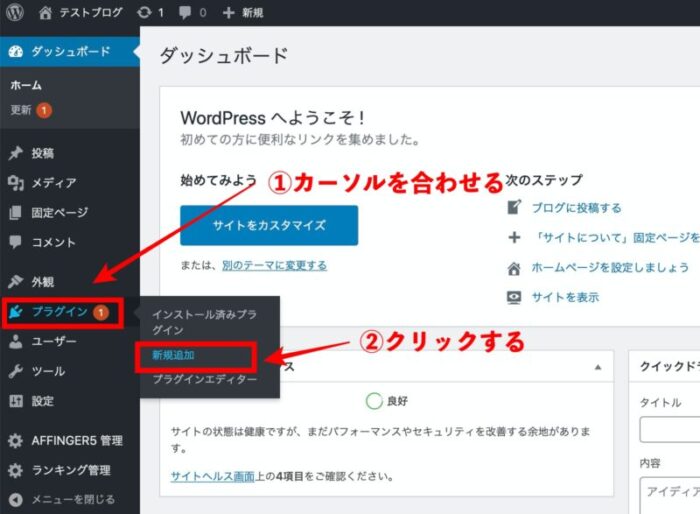Select インストール済みプラグイン in plugin flyout
700x514 pixels.
(204, 322)
